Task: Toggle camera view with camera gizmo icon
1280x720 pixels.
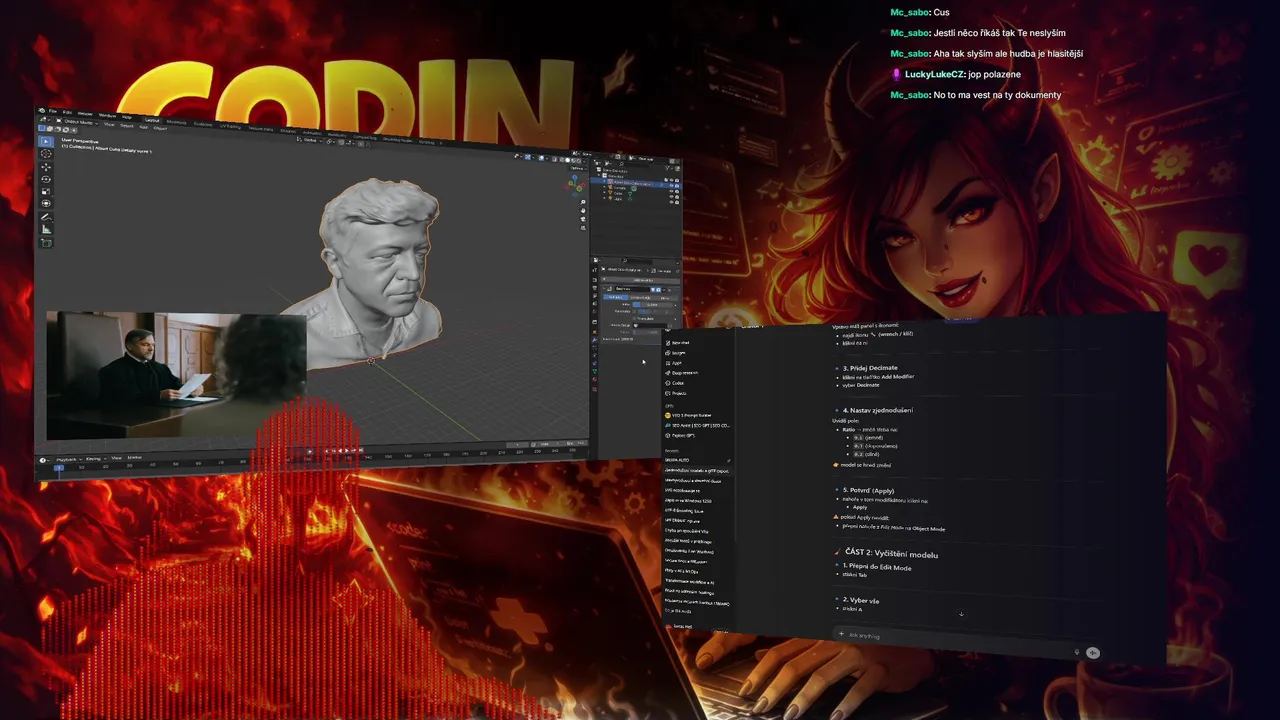Action: pos(583,219)
